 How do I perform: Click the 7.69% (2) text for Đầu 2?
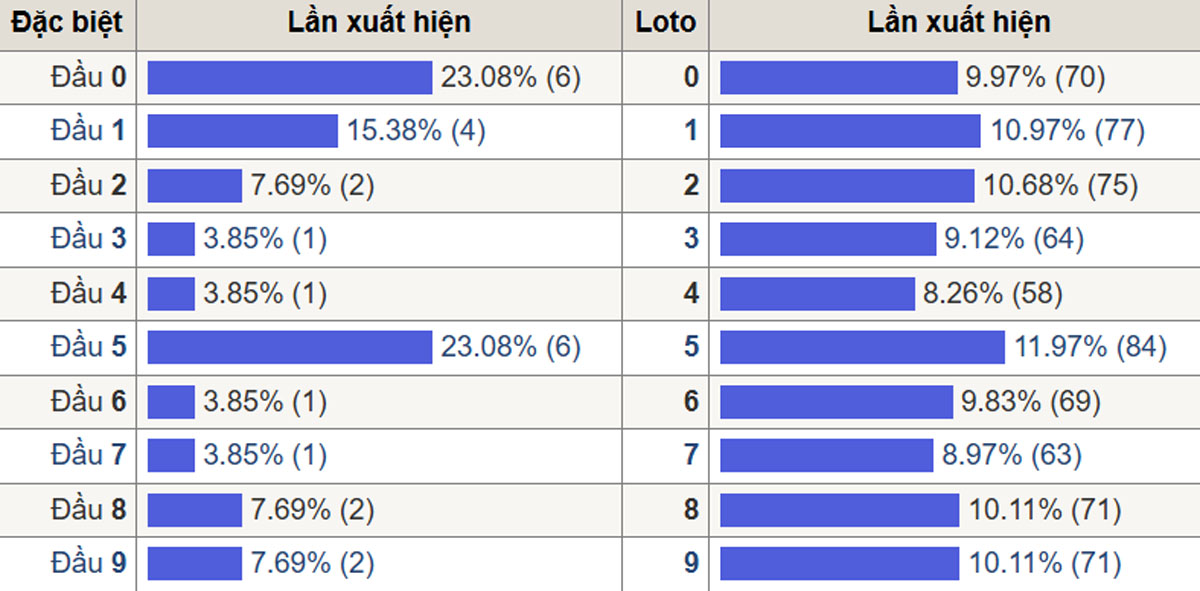coord(312,185)
